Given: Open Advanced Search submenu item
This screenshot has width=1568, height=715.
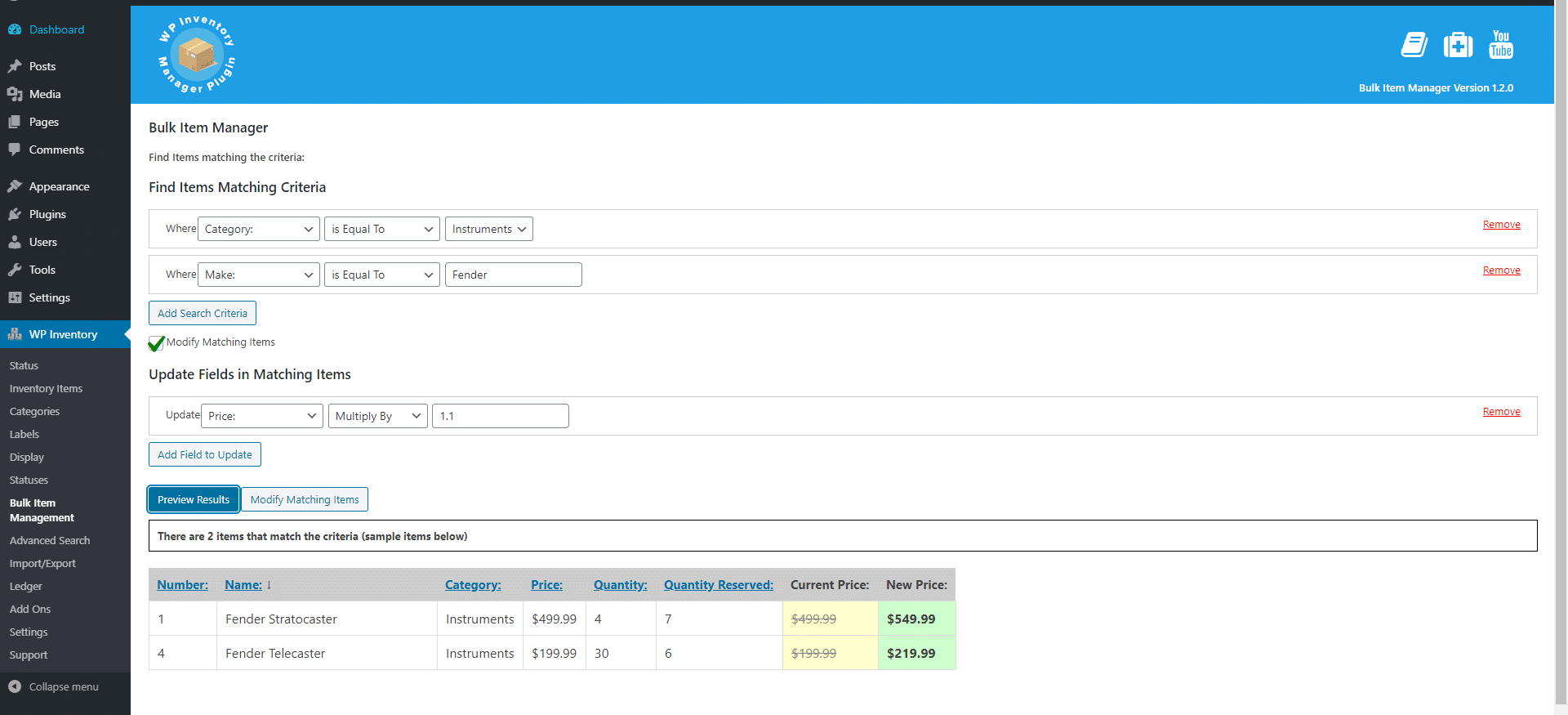Looking at the screenshot, I should [x=50, y=540].
